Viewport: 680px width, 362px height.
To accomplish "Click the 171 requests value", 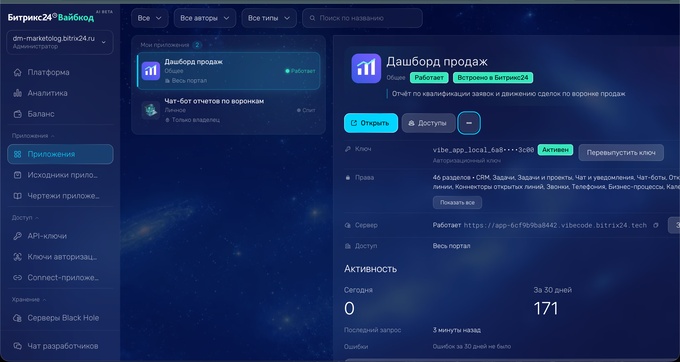I will point(546,309).
